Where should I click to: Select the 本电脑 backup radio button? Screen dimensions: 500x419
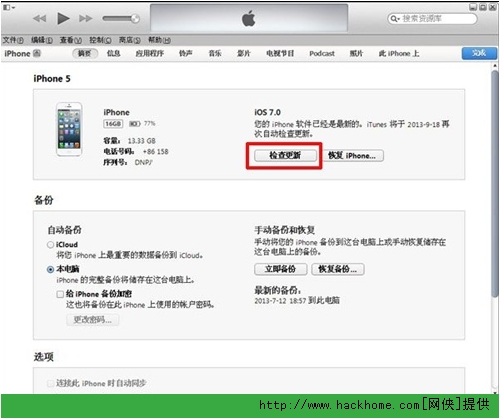[x=50, y=269]
